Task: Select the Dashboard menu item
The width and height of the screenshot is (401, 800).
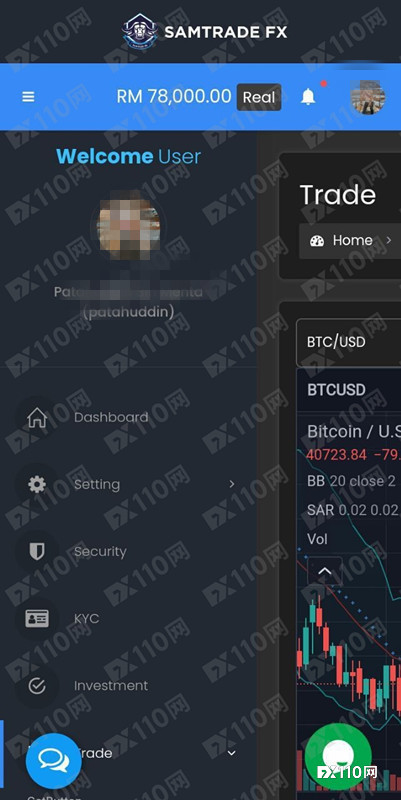Action: pos(111,417)
